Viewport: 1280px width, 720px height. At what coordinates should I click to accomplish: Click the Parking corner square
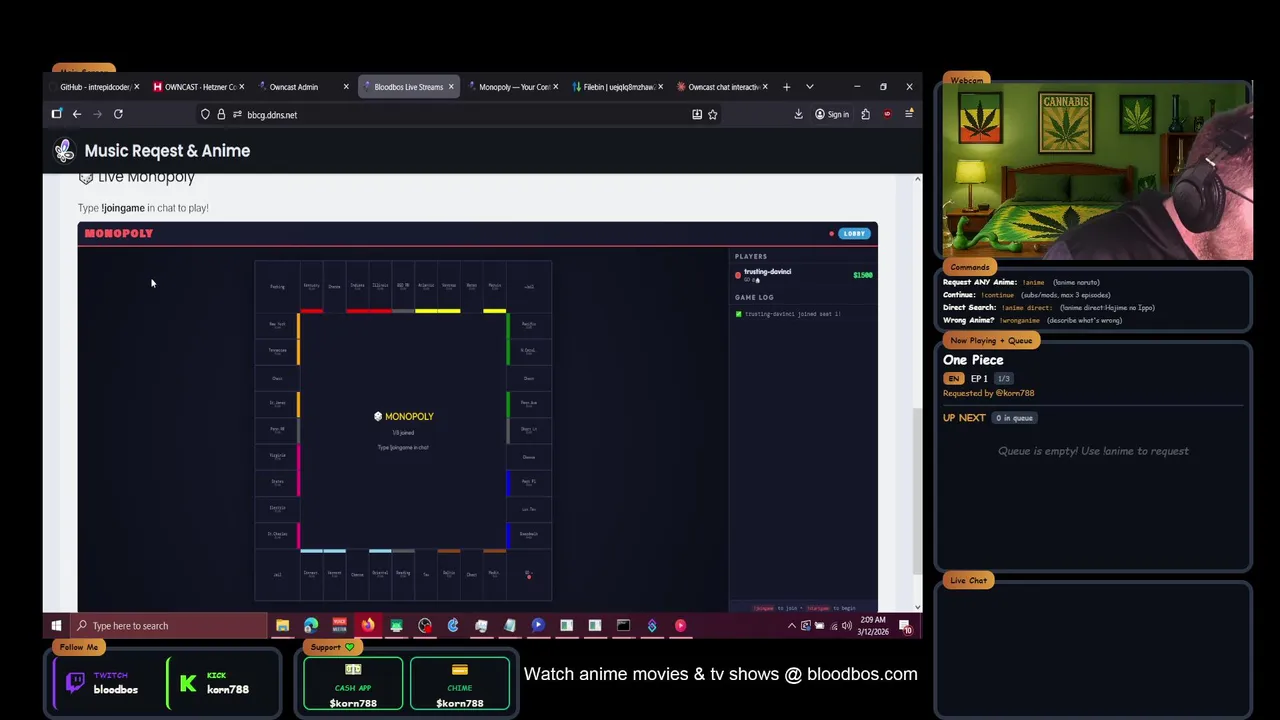pos(277,287)
